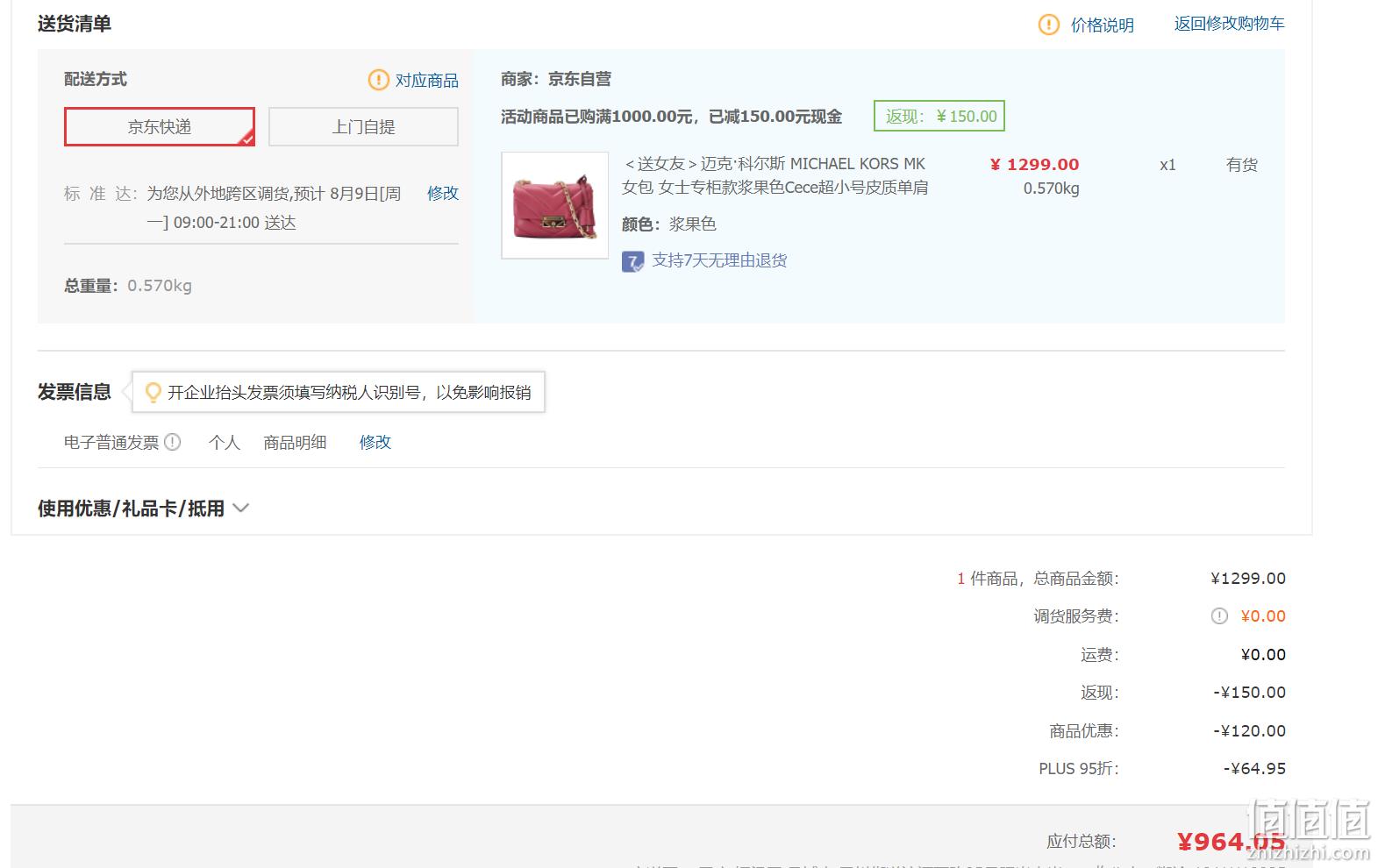Open the pink Michael Kors bag thumbnail

tap(554, 205)
